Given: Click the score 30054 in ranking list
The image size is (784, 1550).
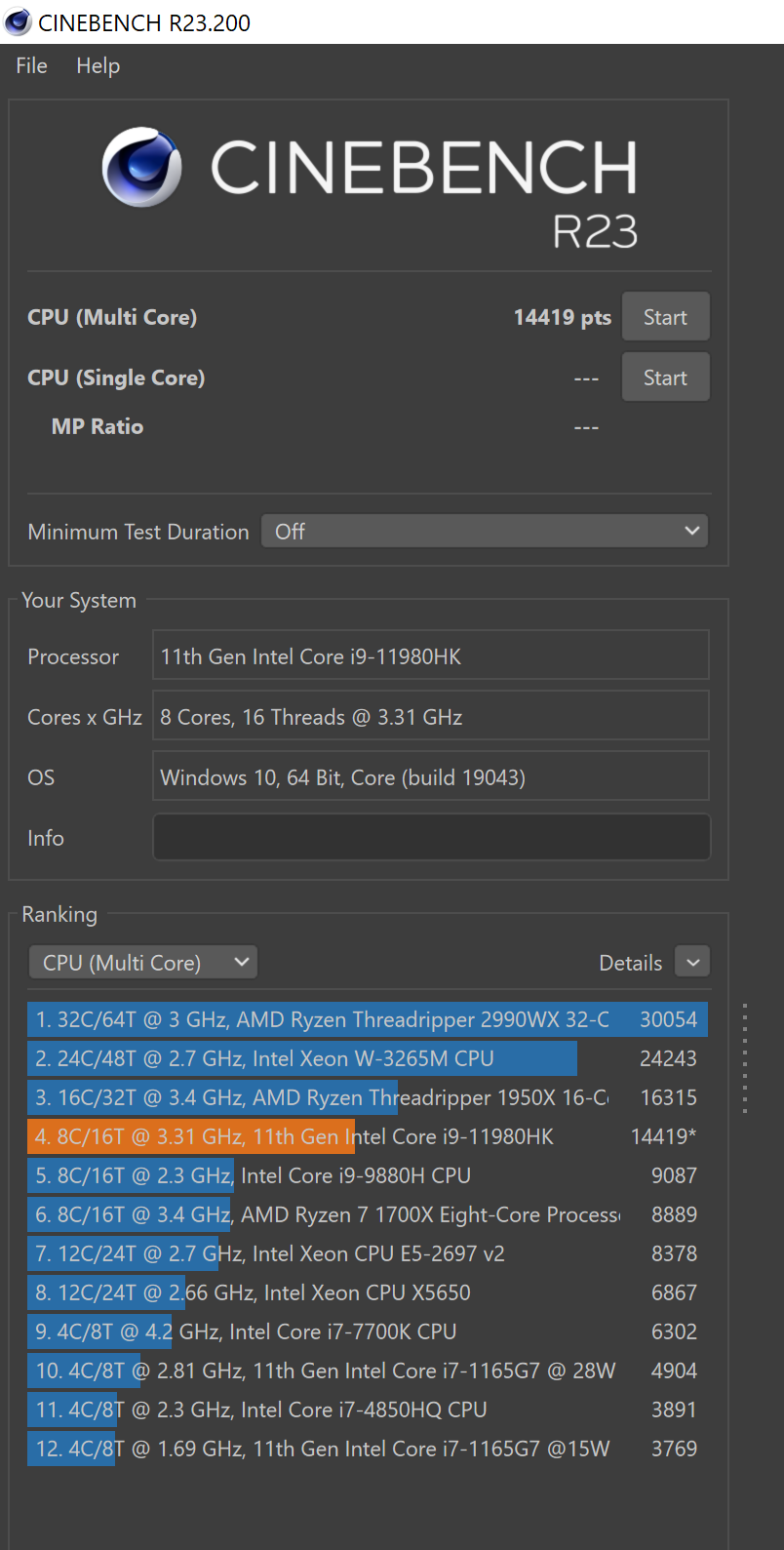Looking at the screenshot, I should 668,1019.
